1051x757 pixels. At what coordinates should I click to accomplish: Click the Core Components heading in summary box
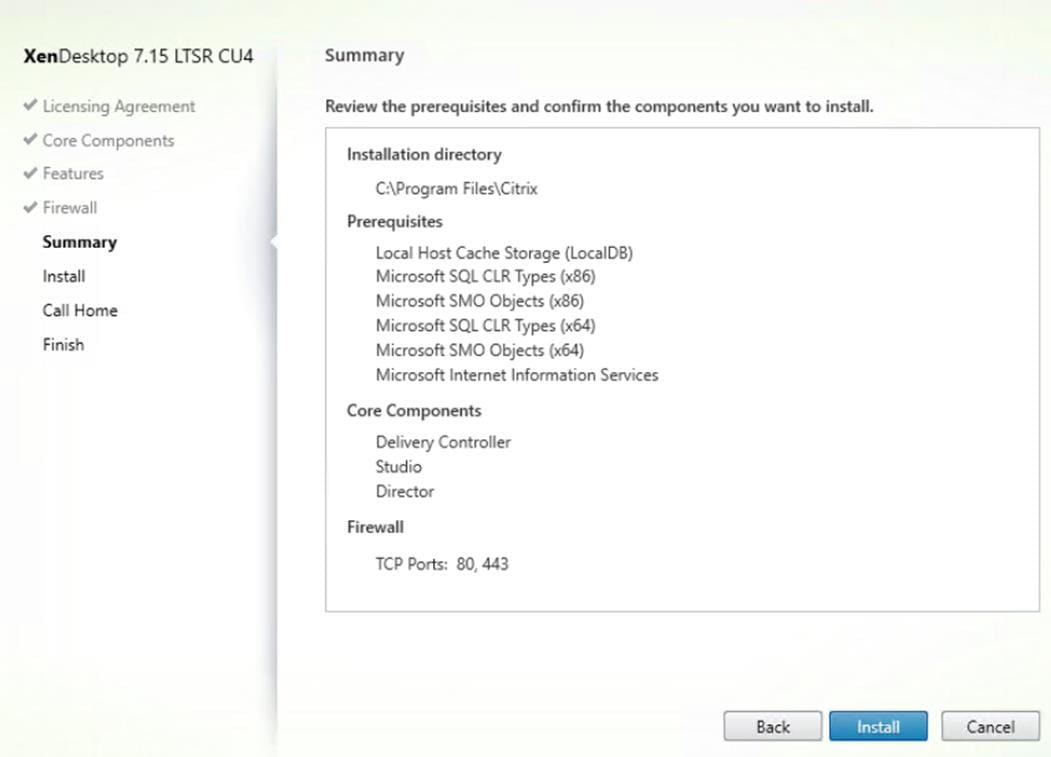[414, 410]
